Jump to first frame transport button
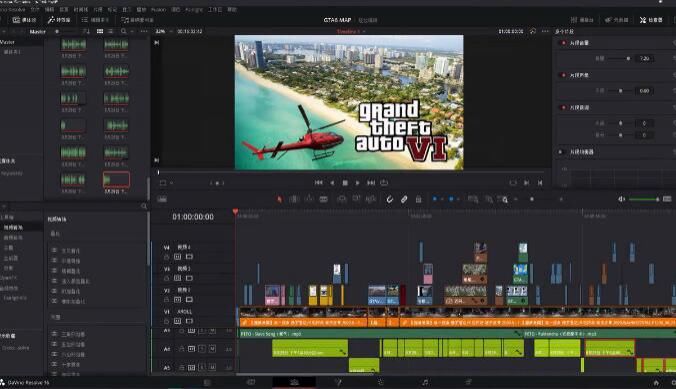This screenshot has height=389, width=676. pyautogui.click(x=319, y=183)
